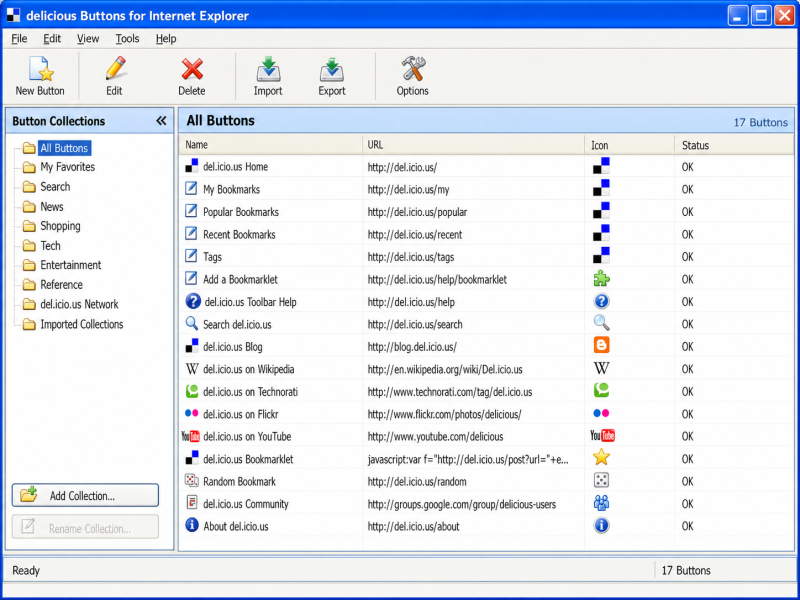The height and width of the screenshot is (600, 800).
Task: Select the del.icio.us on Wikipedia row name
Action: point(248,369)
